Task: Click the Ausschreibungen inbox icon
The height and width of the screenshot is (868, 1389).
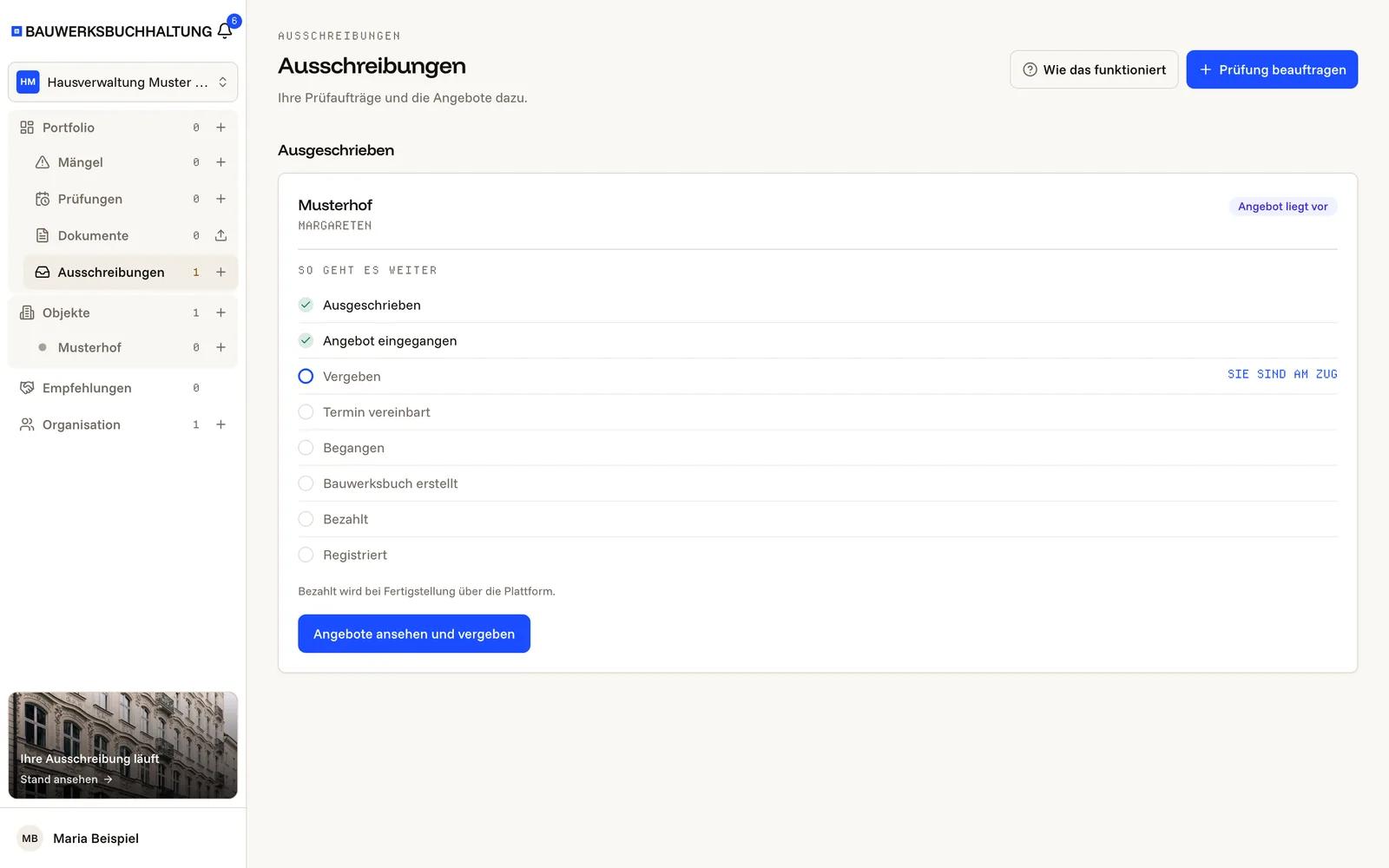Action: point(43,272)
